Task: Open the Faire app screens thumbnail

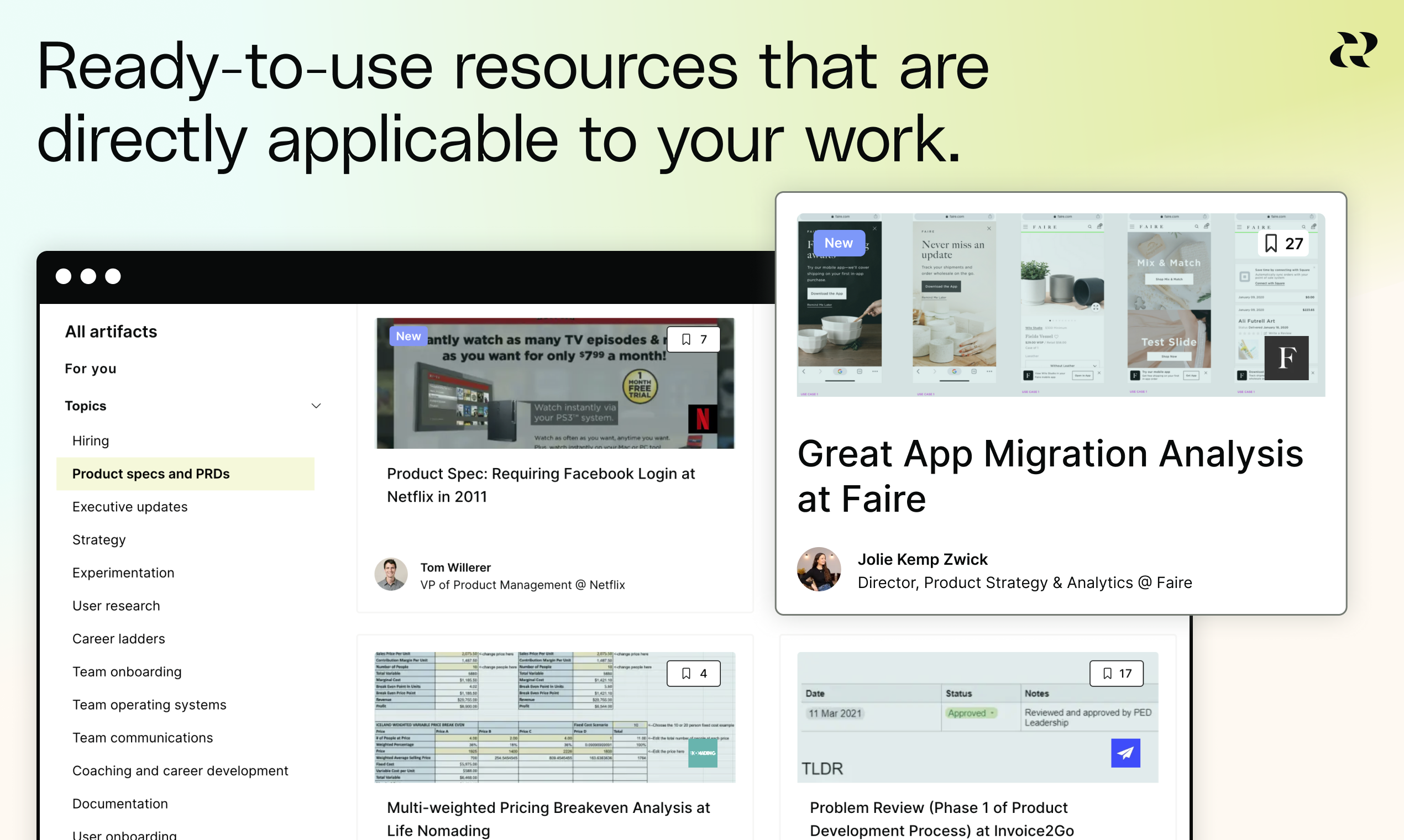Action: (1060, 305)
